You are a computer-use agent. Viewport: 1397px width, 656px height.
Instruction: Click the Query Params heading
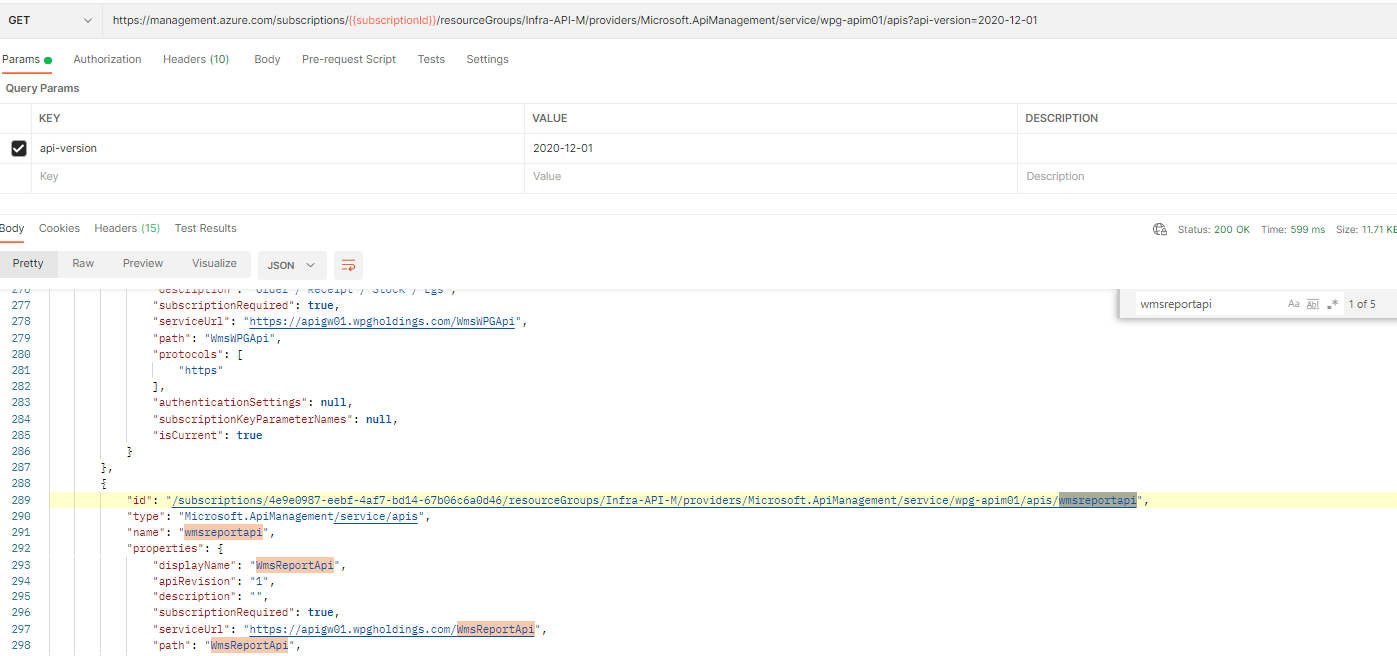(x=43, y=89)
